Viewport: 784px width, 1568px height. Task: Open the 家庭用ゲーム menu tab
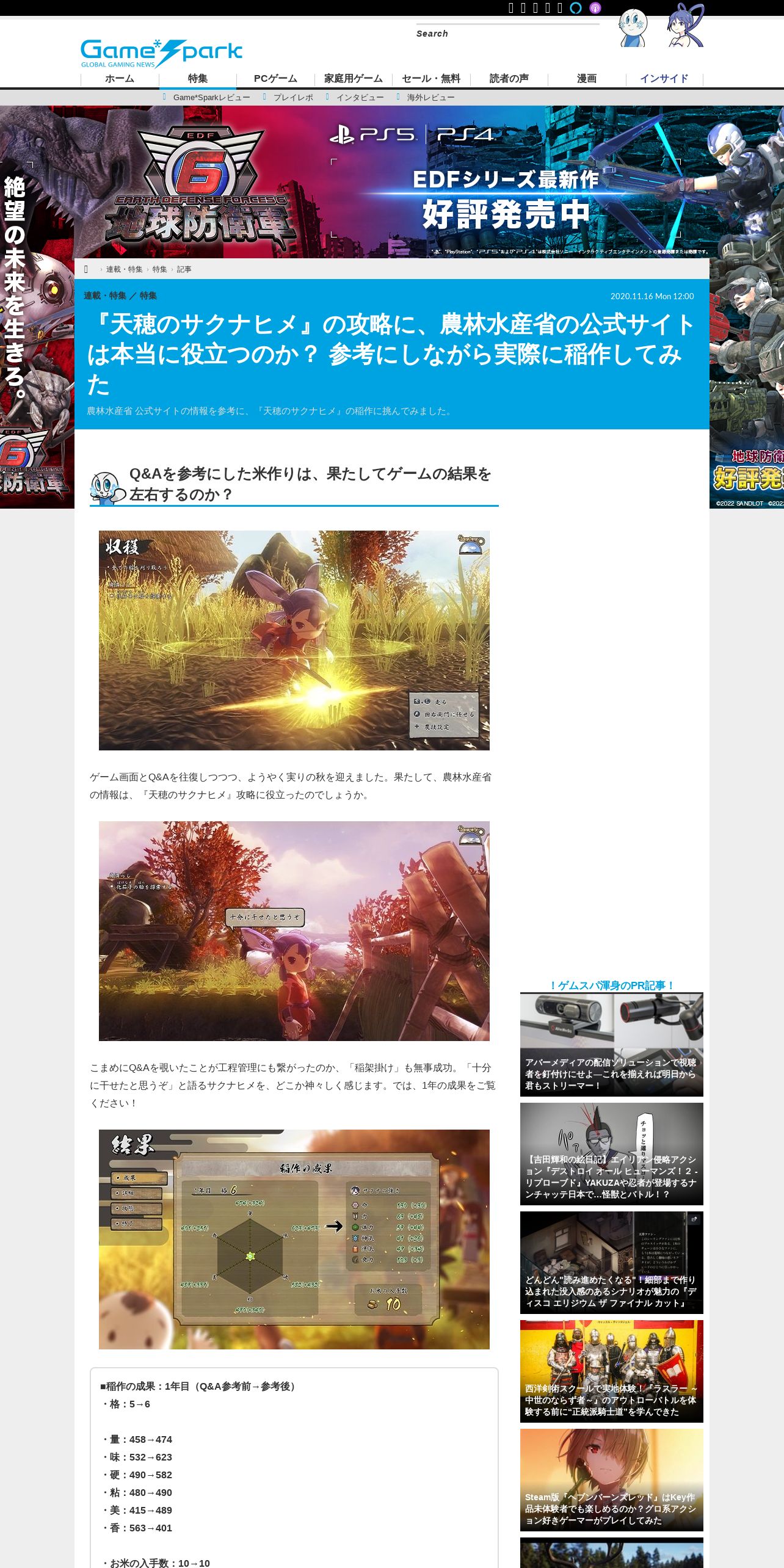coord(354,79)
